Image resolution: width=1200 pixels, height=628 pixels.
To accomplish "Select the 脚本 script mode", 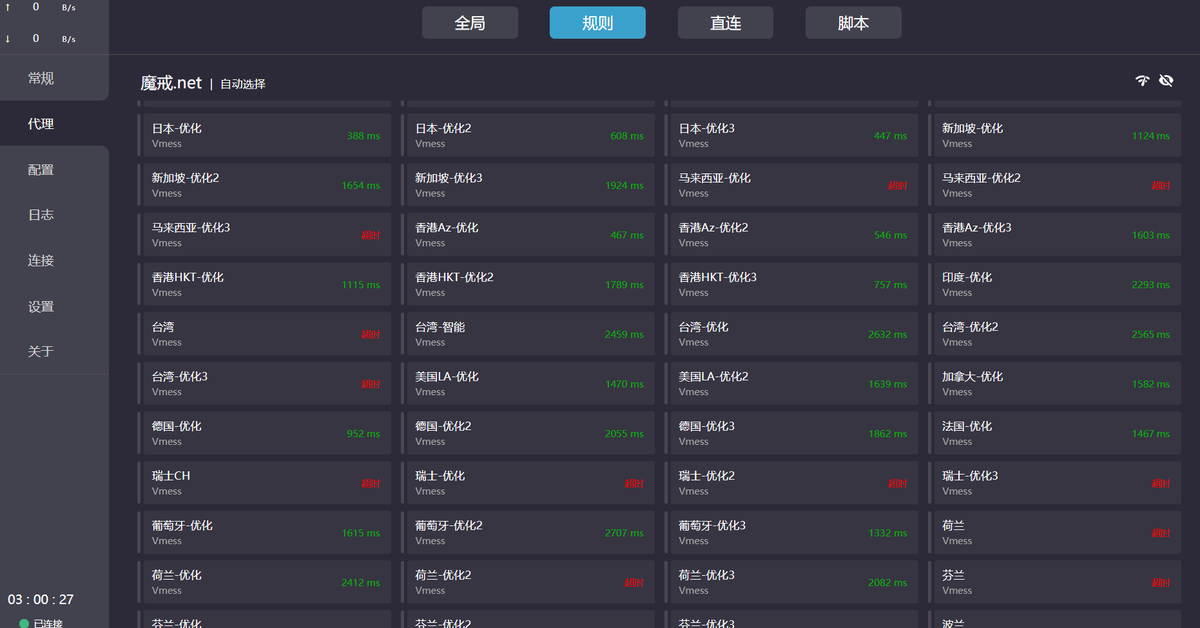I will (x=854, y=23).
